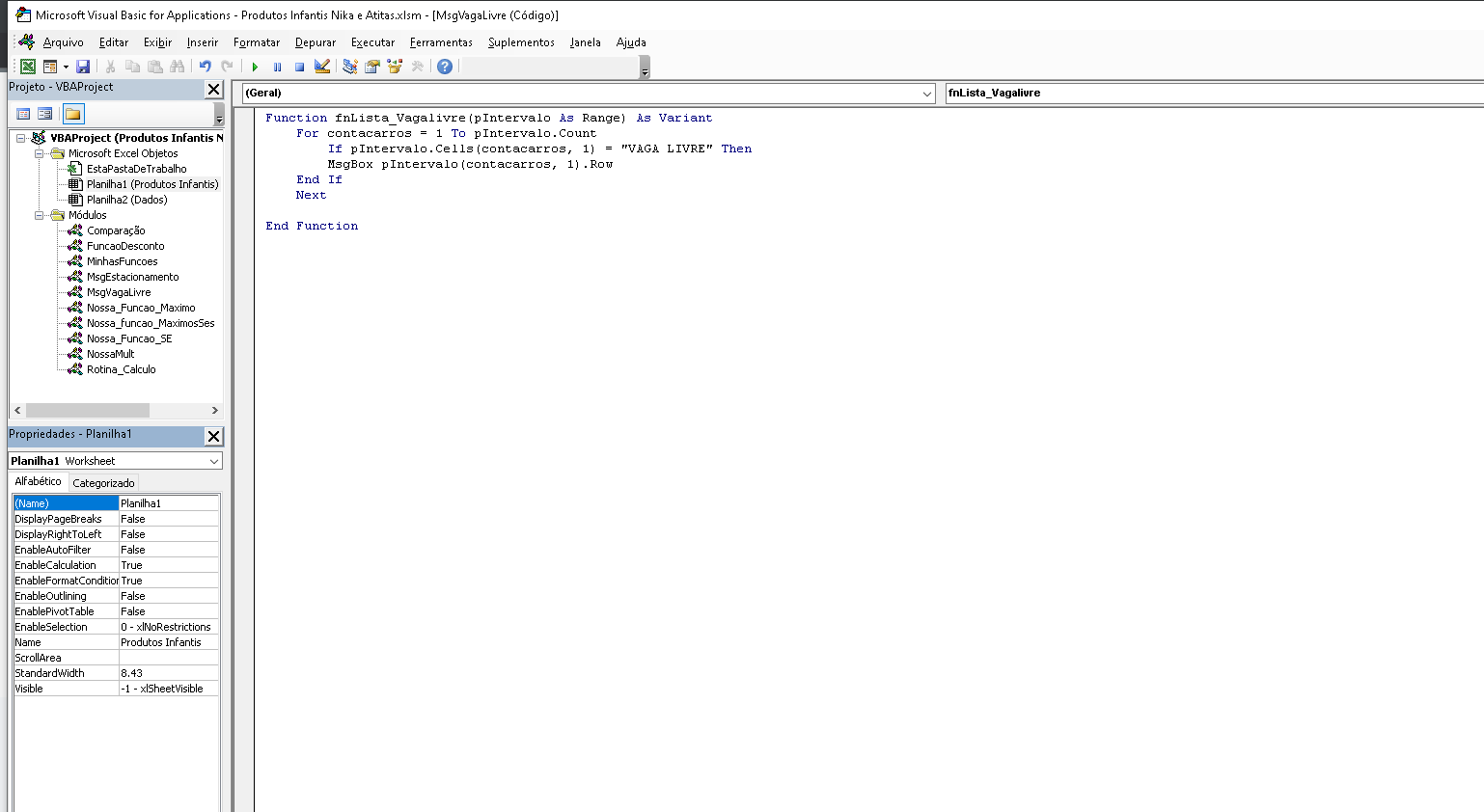Open the Properties Window toolbar icon
Screen dimensions: 1484x812
pyautogui.click(x=372, y=67)
